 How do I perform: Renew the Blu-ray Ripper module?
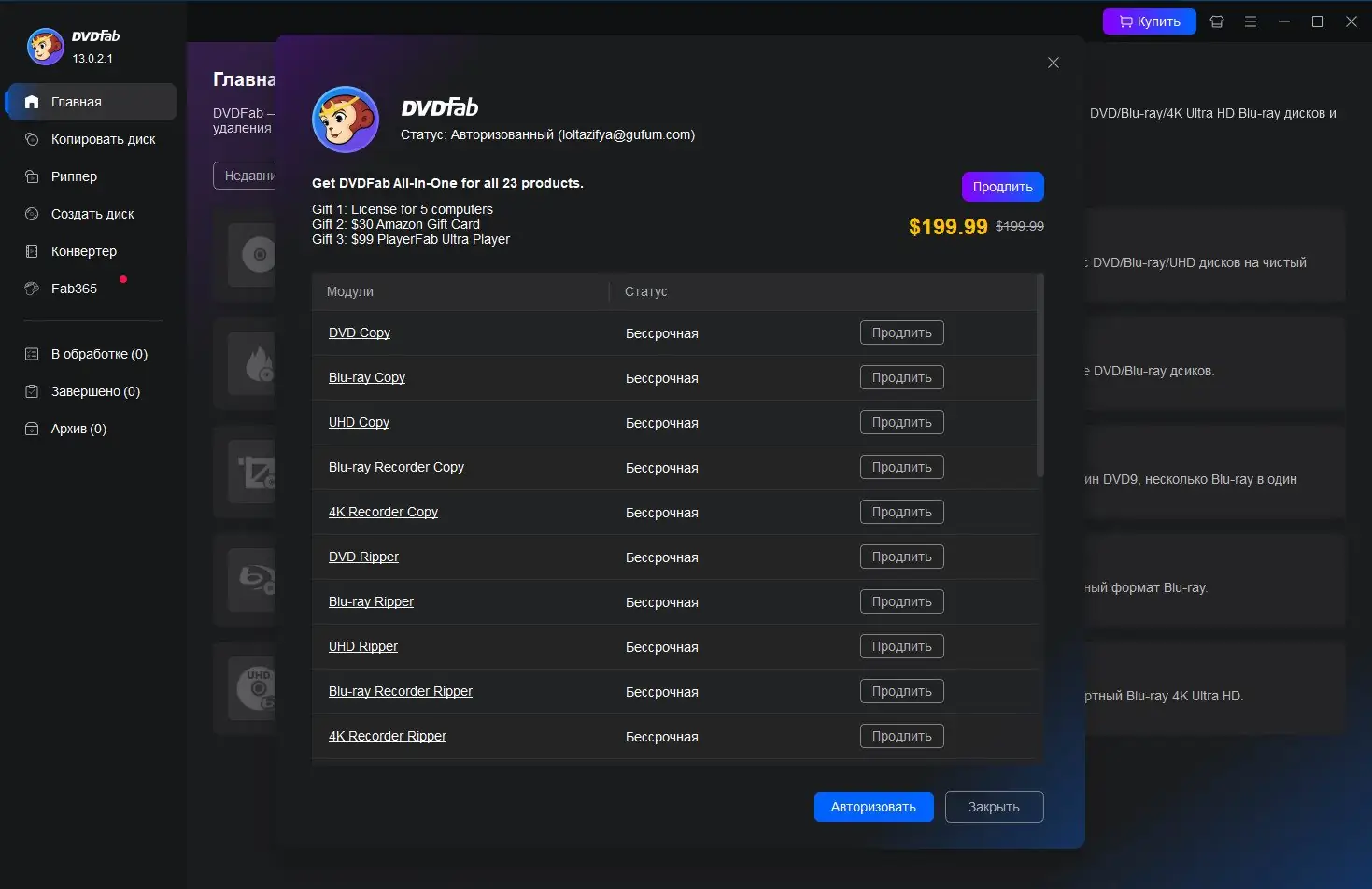901,601
